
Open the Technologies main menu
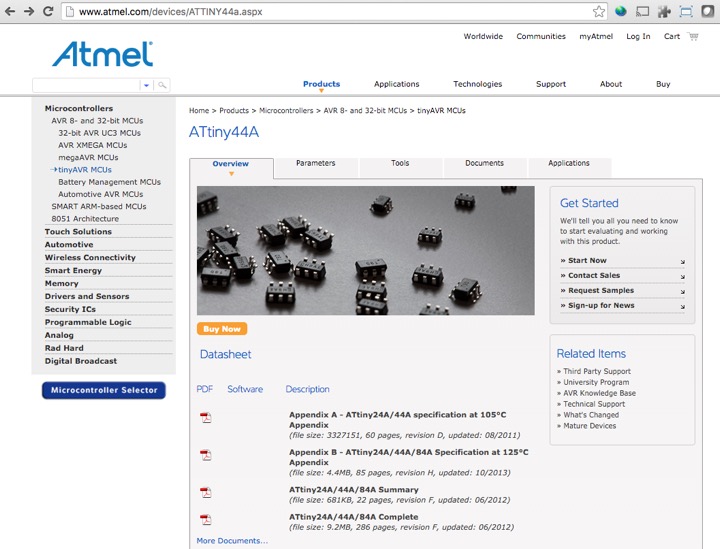pyautogui.click(x=478, y=84)
